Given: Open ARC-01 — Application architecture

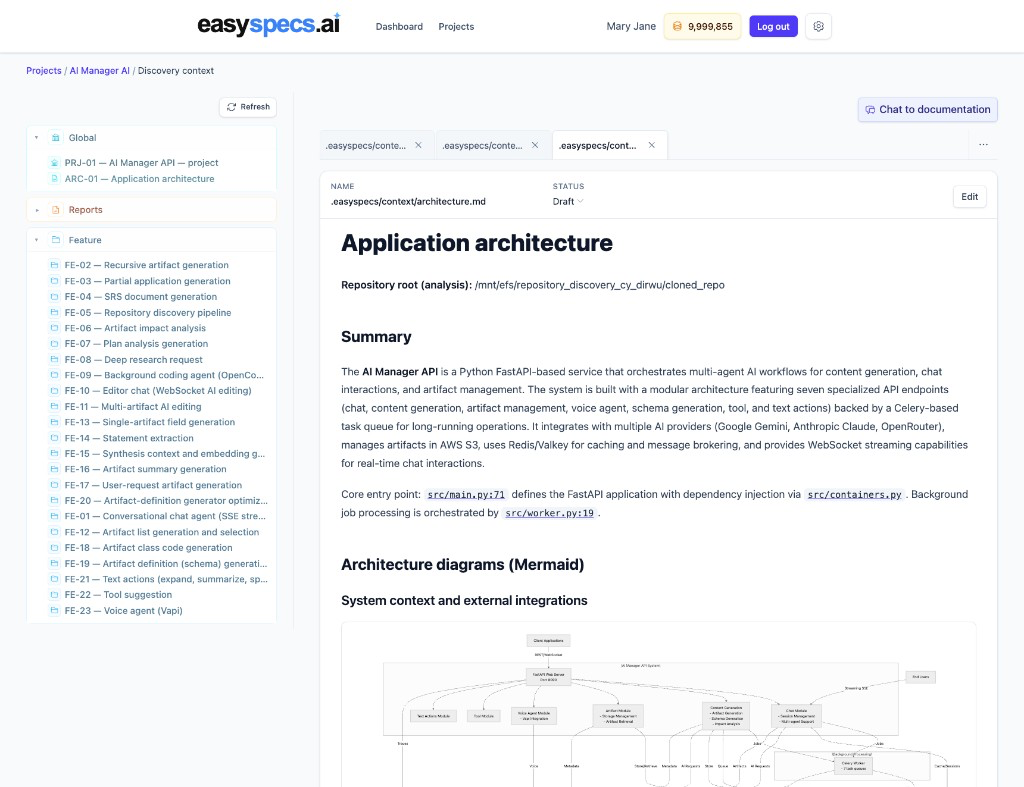Looking at the screenshot, I should pyautogui.click(x=139, y=179).
